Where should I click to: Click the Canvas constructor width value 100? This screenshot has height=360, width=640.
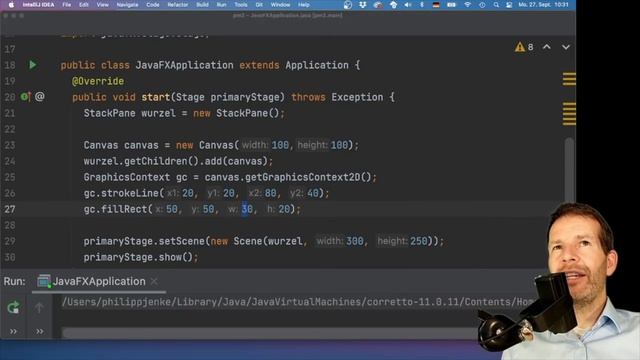tap(280, 145)
